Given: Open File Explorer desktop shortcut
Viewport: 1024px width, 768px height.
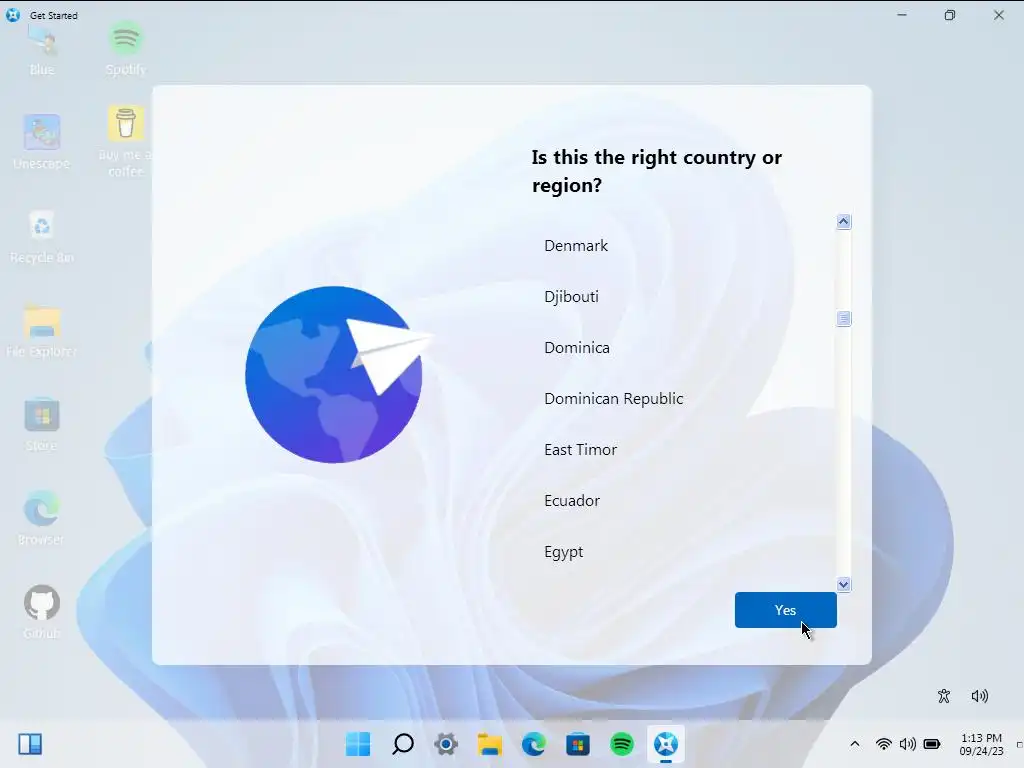Looking at the screenshot, I should coord(42,330).
